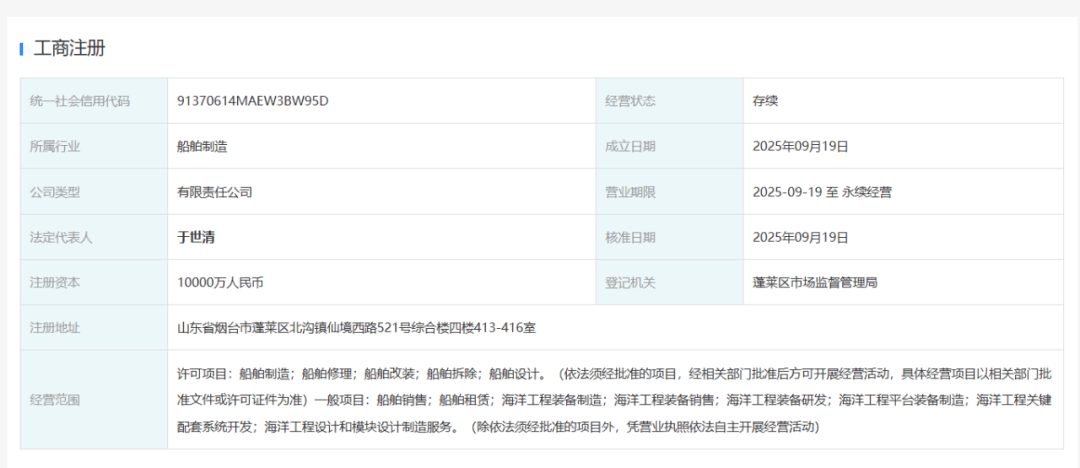Click the 统一社会信用代码 label cell
Screen dimensions: 1080x468
tap(80, 101)
